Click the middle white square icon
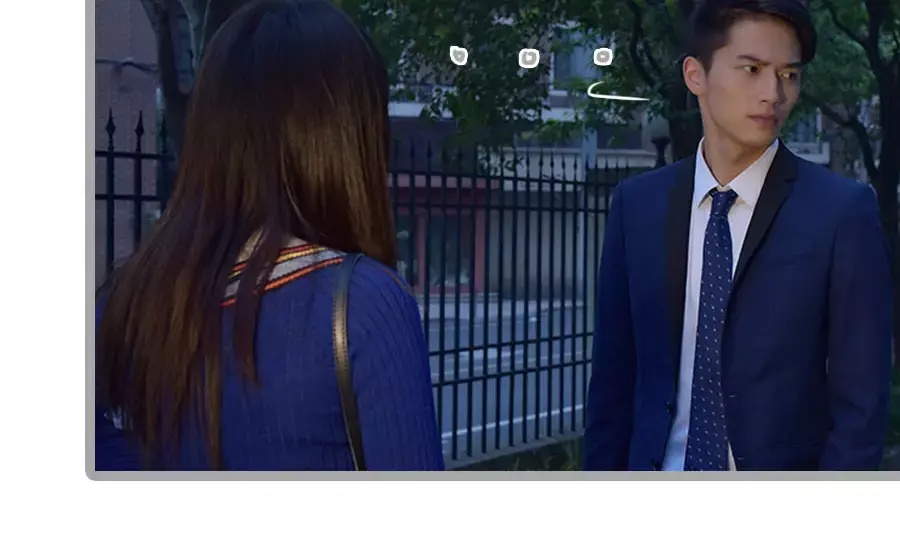 pyautogui.click(x=529, y=58)
